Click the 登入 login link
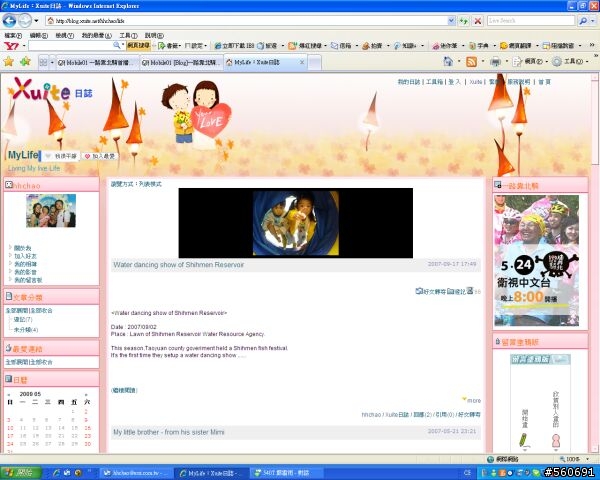 pyautogui.click(x=454, y=82)
